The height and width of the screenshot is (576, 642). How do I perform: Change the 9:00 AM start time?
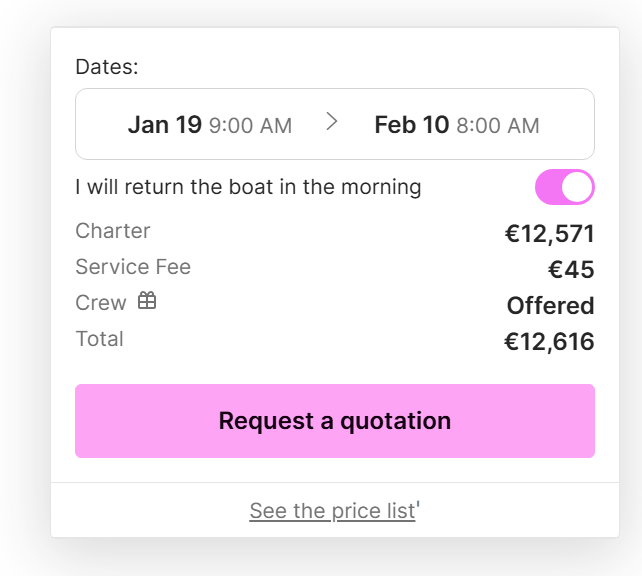tap(250, 126)
